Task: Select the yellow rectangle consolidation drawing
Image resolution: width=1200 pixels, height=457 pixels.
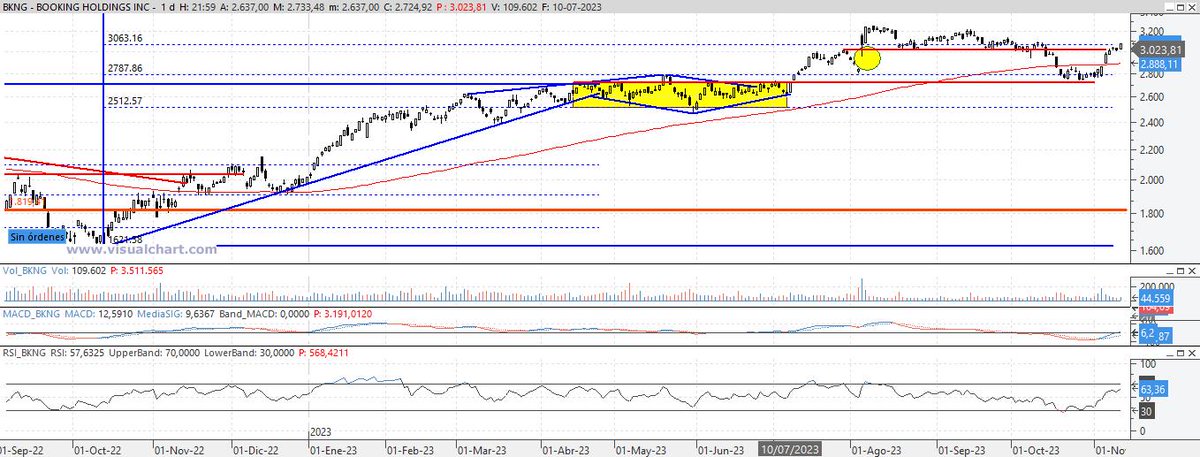Action: 680,94
